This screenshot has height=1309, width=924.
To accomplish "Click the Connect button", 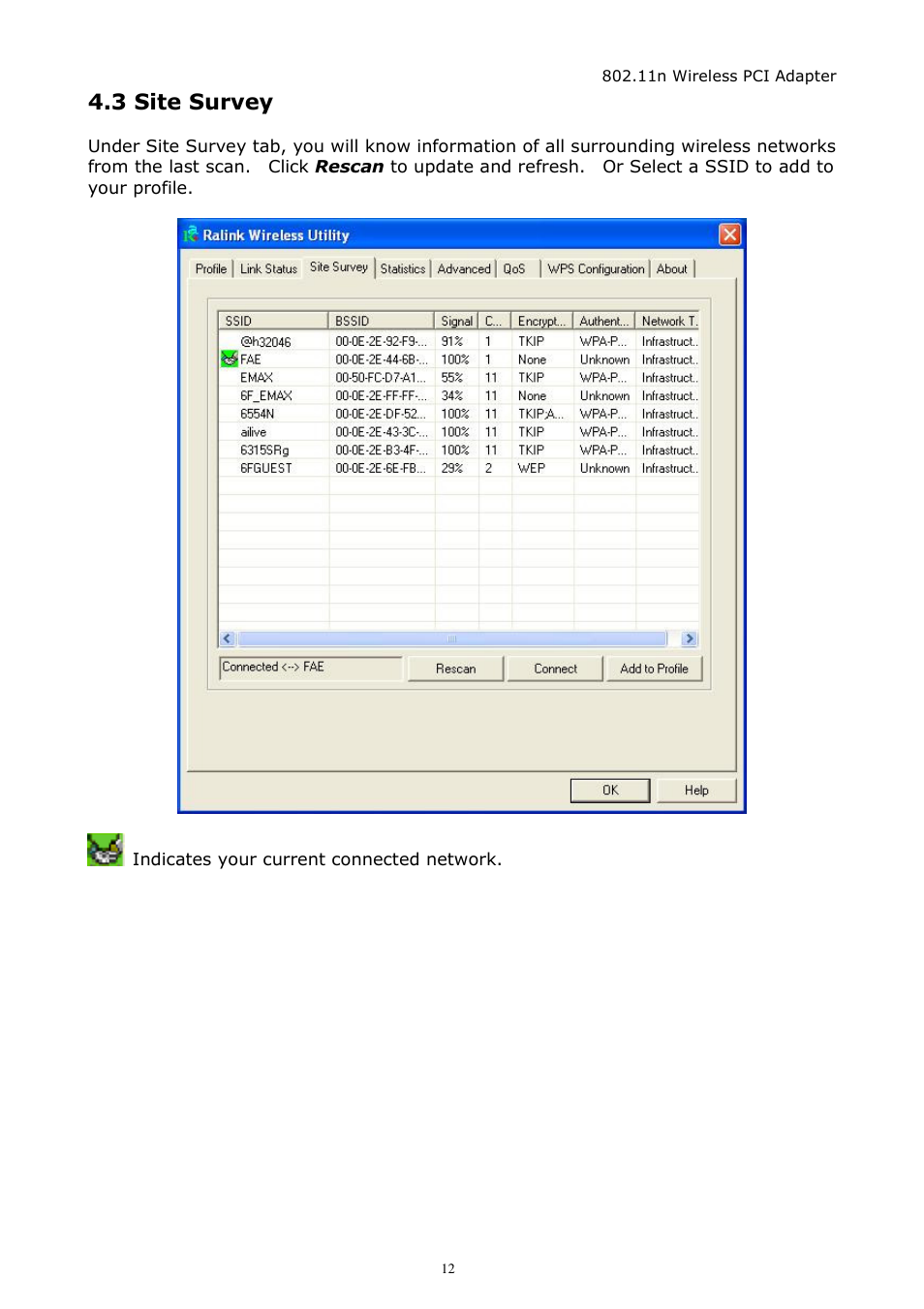I will 556,669.
